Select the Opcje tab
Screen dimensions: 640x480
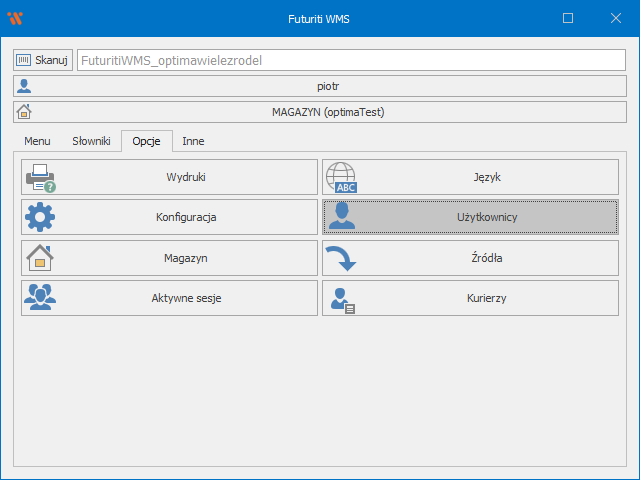146,142
